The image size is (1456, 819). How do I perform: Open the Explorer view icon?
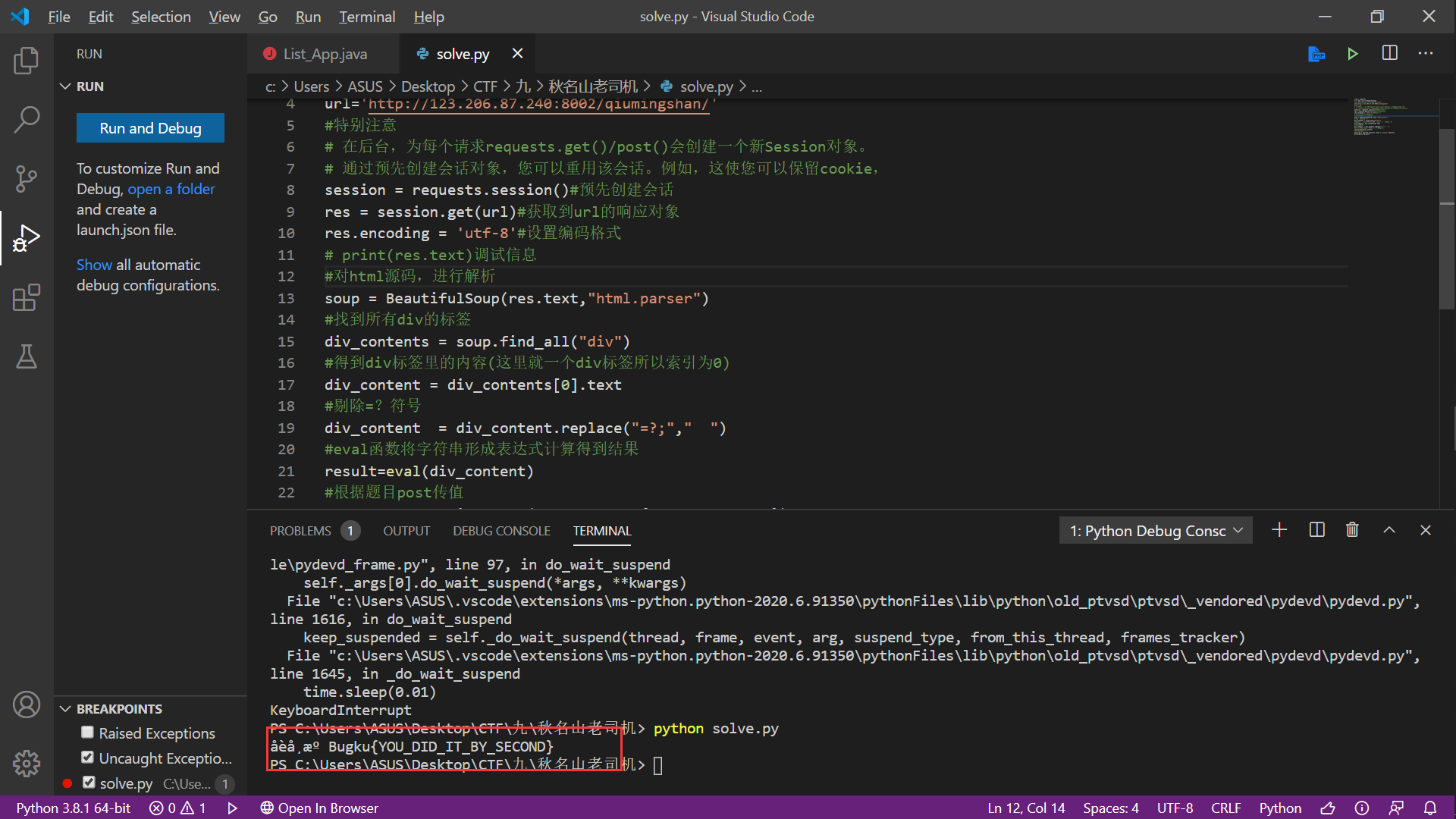point(27,61)
